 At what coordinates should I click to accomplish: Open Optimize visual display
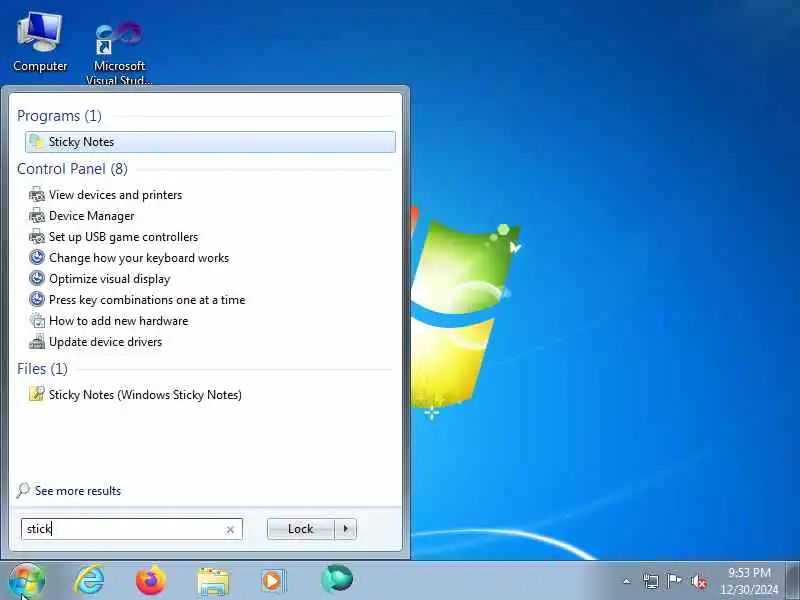pos(109,279)
